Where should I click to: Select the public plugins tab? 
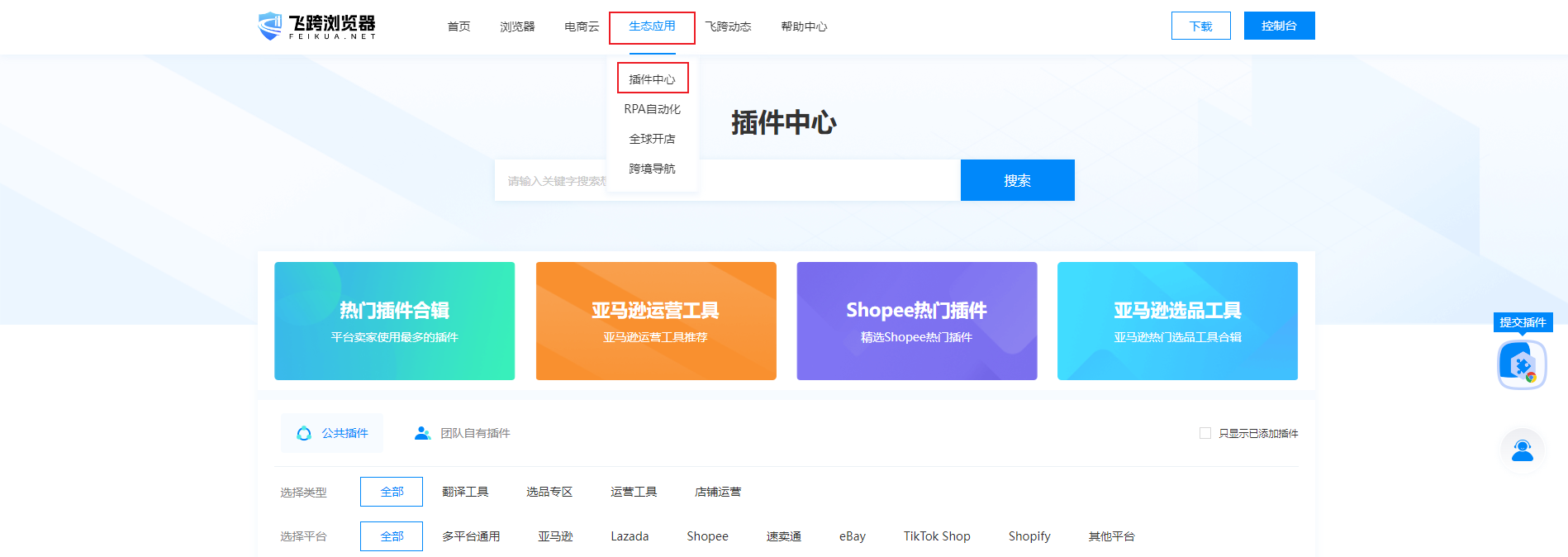coord(332,433)
